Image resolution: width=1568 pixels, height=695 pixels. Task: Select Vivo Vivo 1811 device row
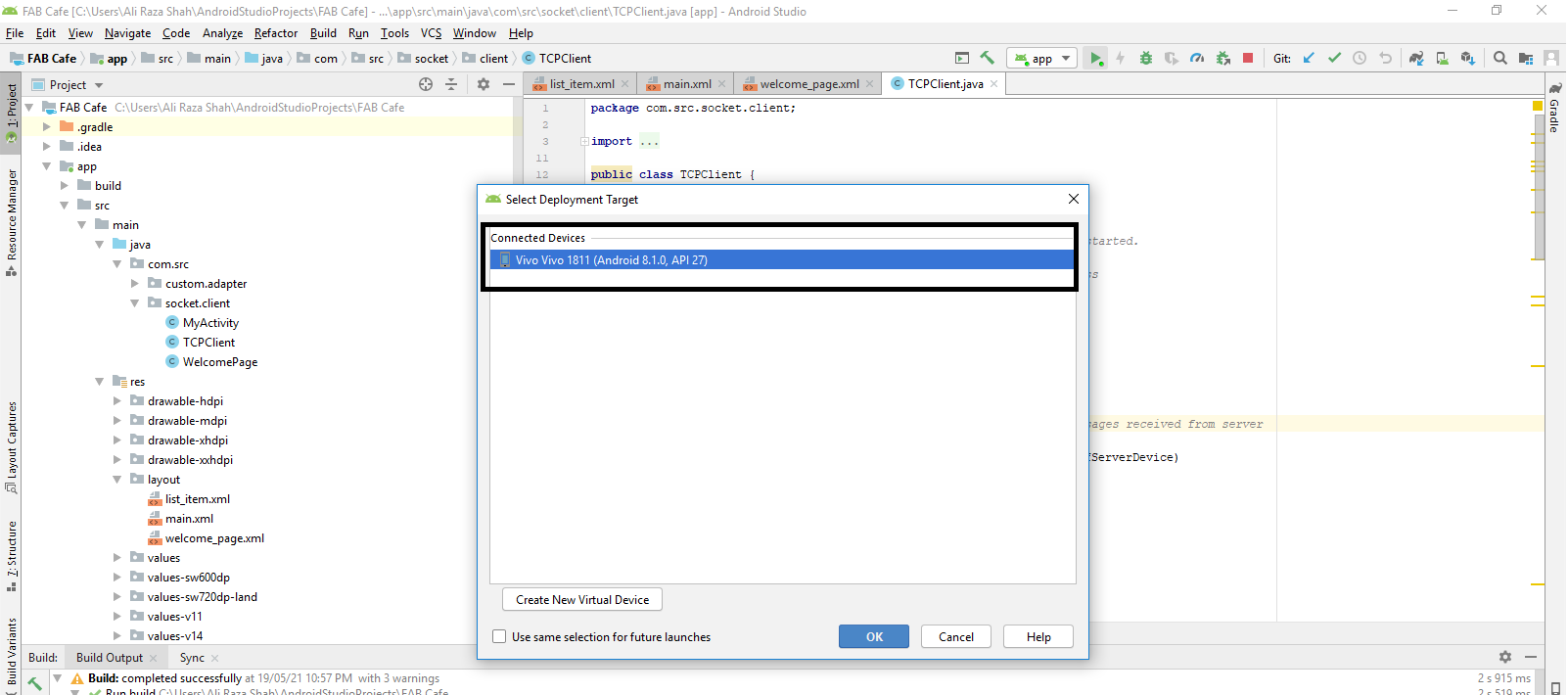click(782, 259)
